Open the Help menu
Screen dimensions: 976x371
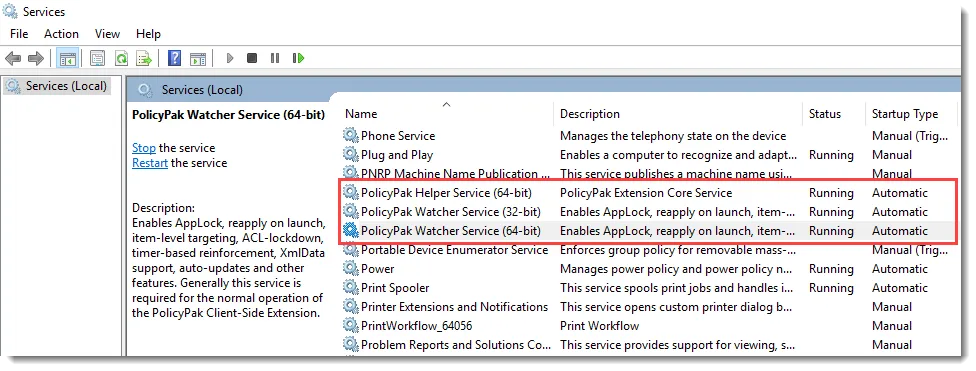[148, 34]
